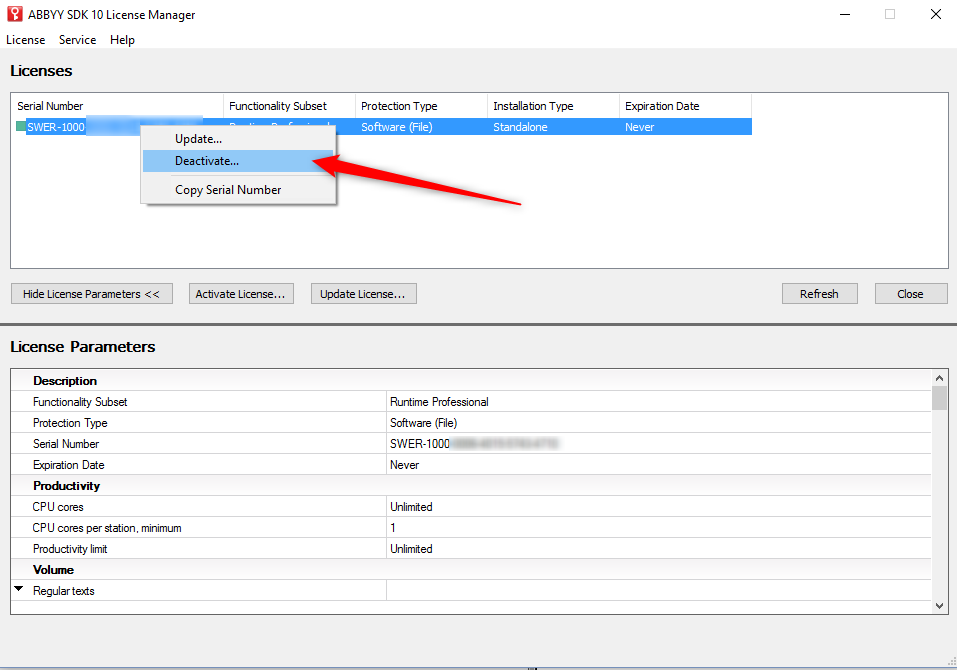The image size is (957, 670).
Task: Select the SWER-1000 license row
Action: (x=383, y=126)
